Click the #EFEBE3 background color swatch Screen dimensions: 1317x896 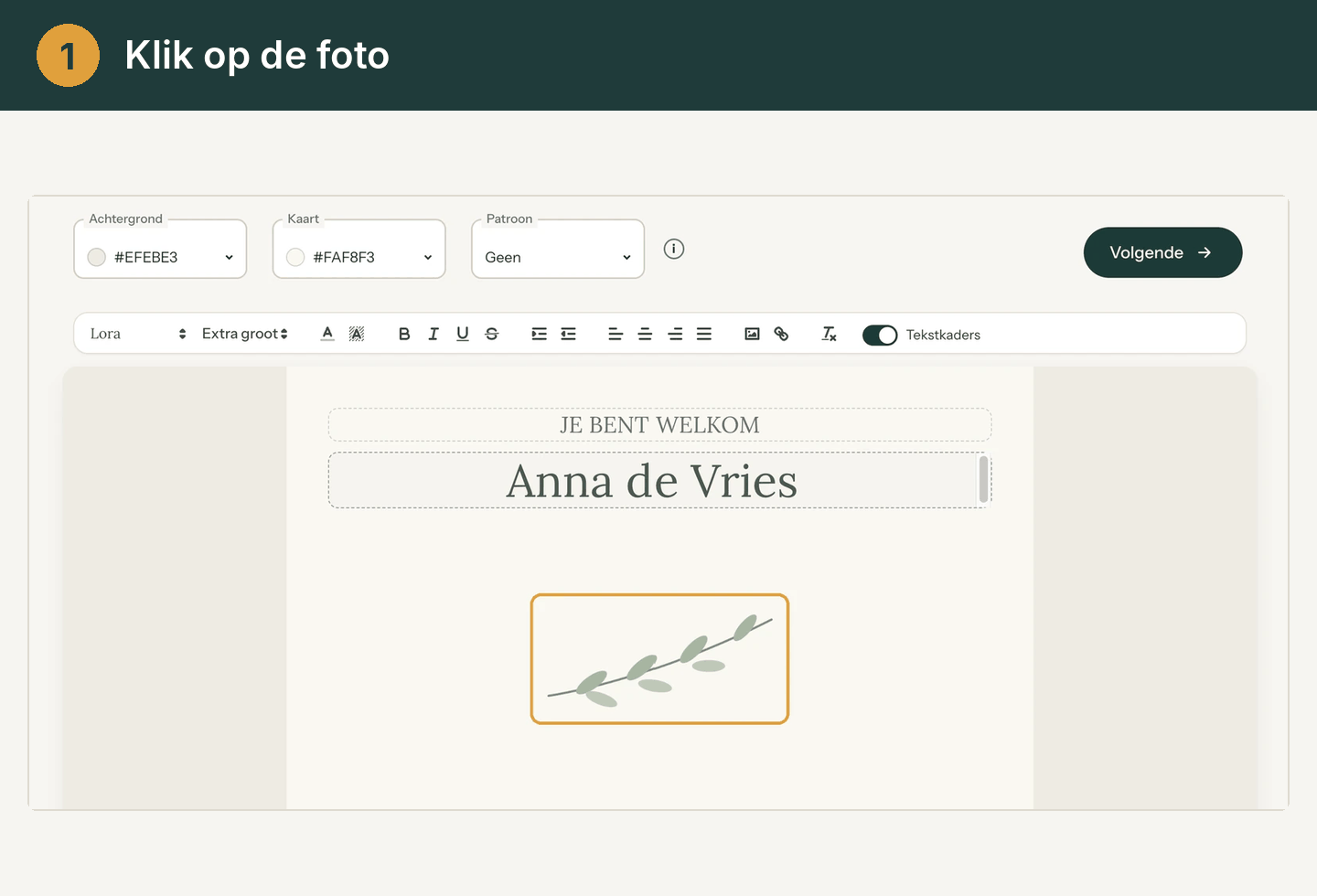[x=97, y=257]
